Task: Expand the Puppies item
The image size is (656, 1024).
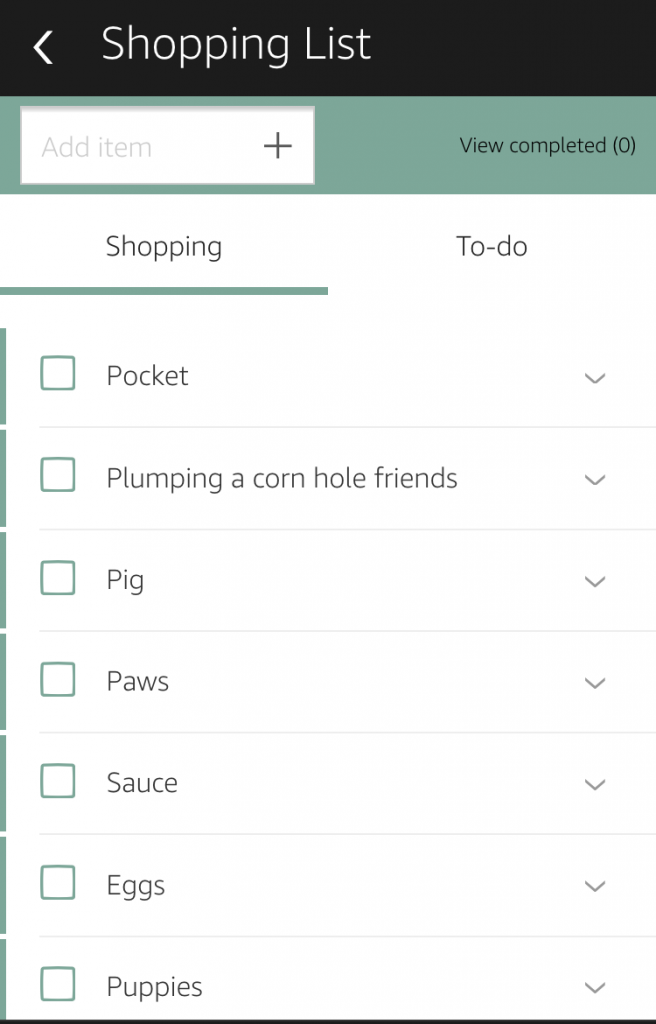Action: coord(595,989)
